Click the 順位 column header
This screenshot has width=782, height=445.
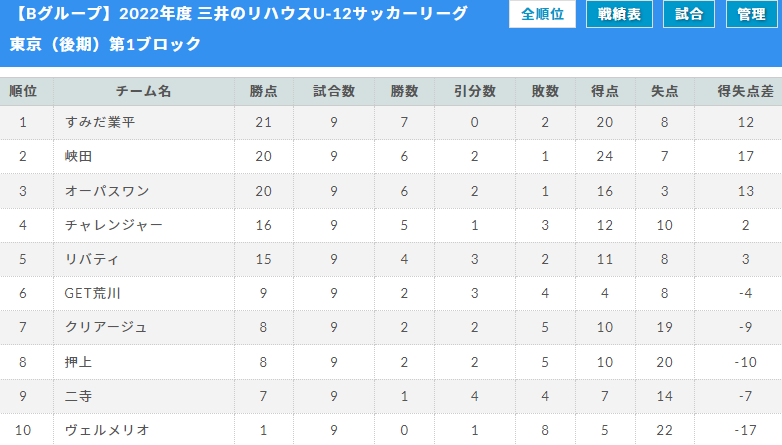[23, 91]
